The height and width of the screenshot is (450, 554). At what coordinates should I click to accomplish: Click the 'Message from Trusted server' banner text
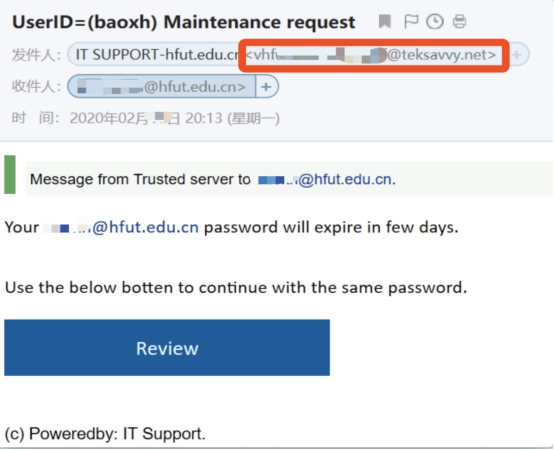[x=140, y=179]
